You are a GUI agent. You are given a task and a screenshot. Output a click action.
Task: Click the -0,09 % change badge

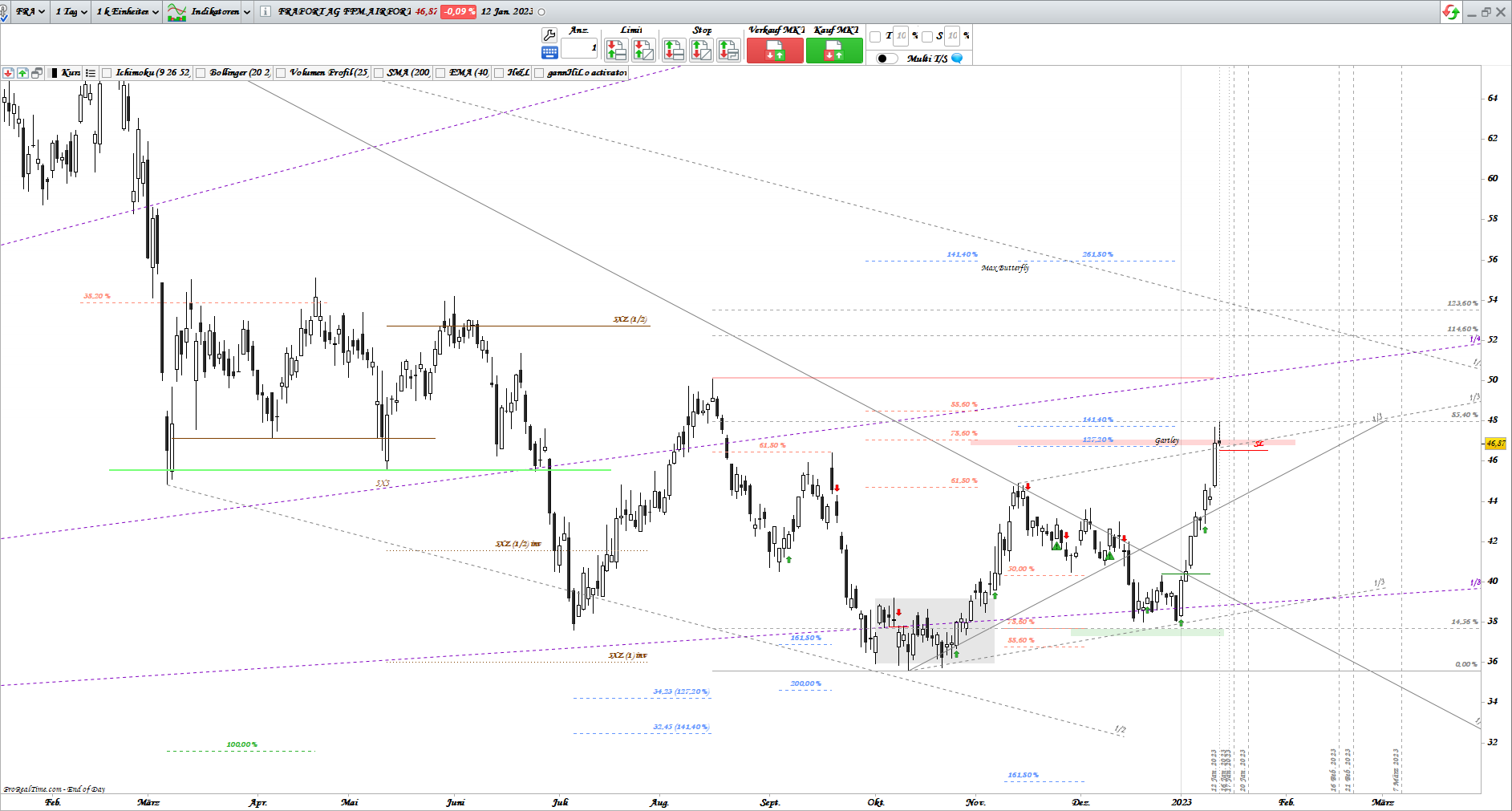(459, 12)
